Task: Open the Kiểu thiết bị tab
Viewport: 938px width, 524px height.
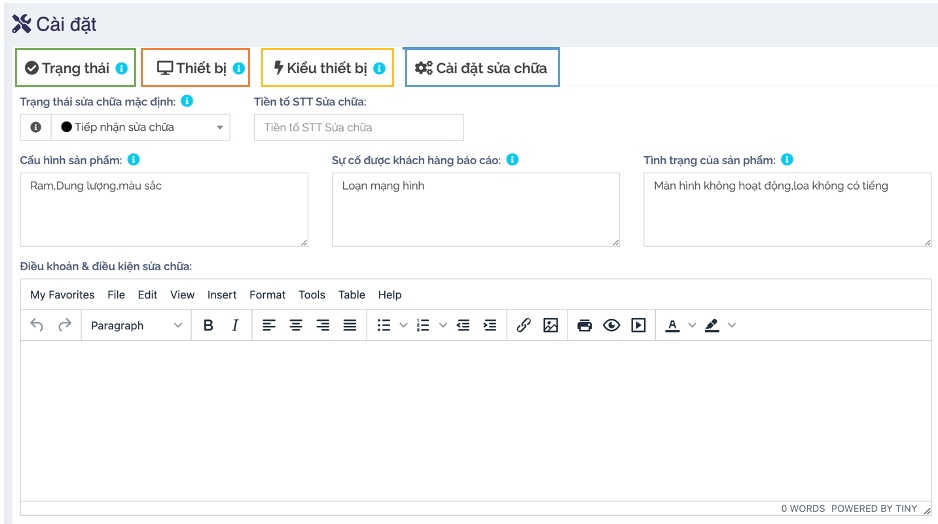Action: pos(326,68)
